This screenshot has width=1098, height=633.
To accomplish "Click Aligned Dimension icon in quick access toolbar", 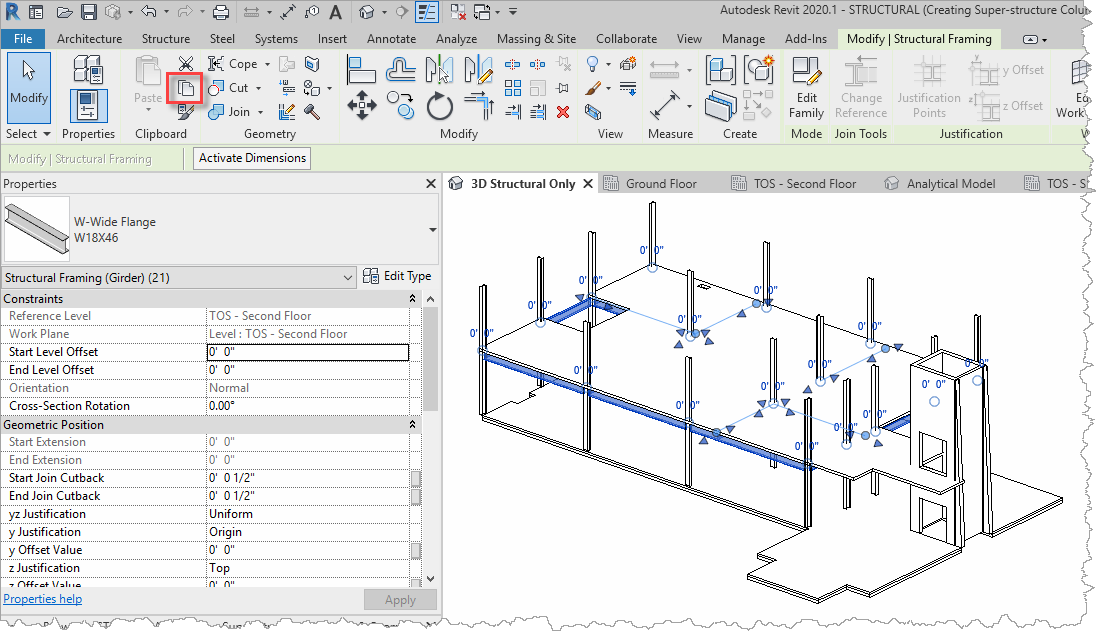I will coord(288,12).
